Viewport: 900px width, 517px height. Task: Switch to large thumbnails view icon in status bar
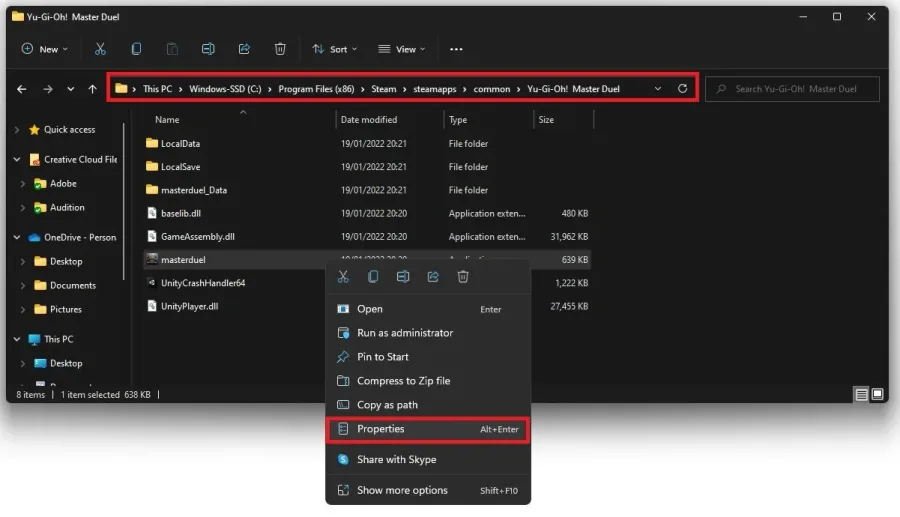pos(878,394)
